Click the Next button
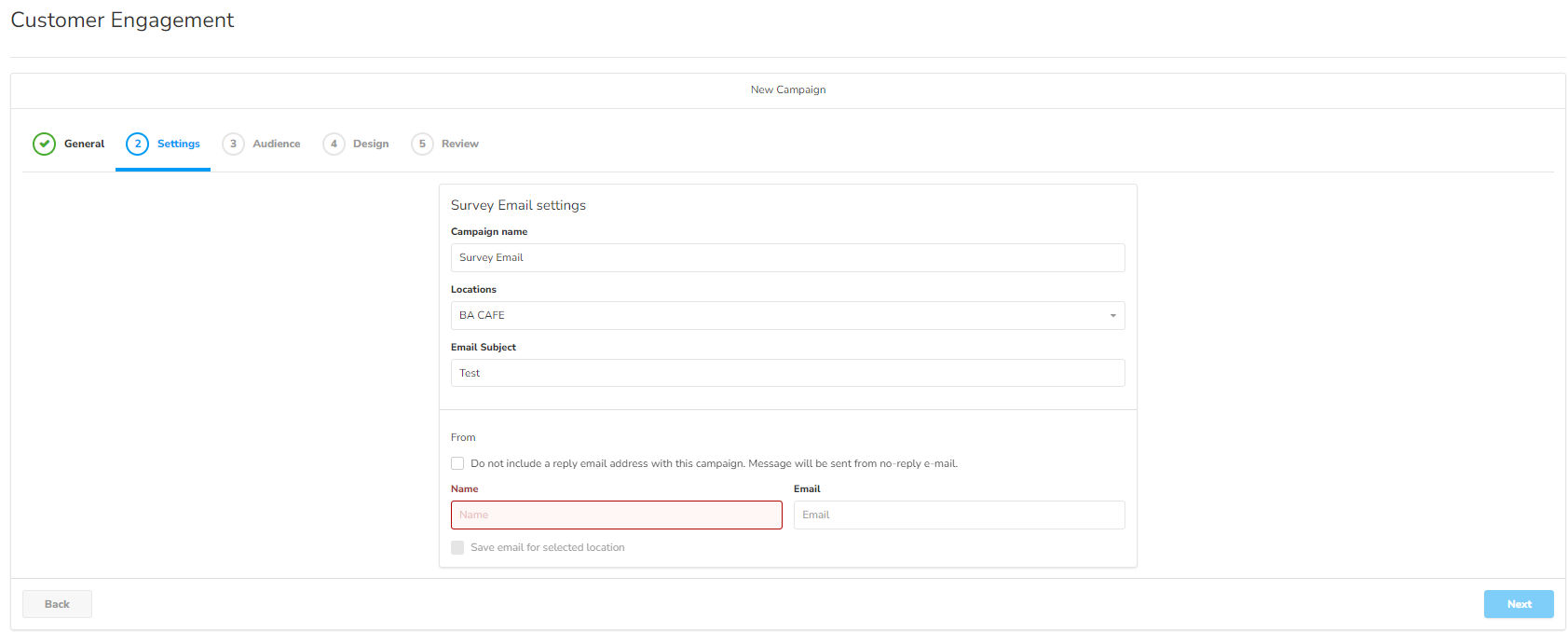The image size is (1568, 632). [x=1518, y=604]
